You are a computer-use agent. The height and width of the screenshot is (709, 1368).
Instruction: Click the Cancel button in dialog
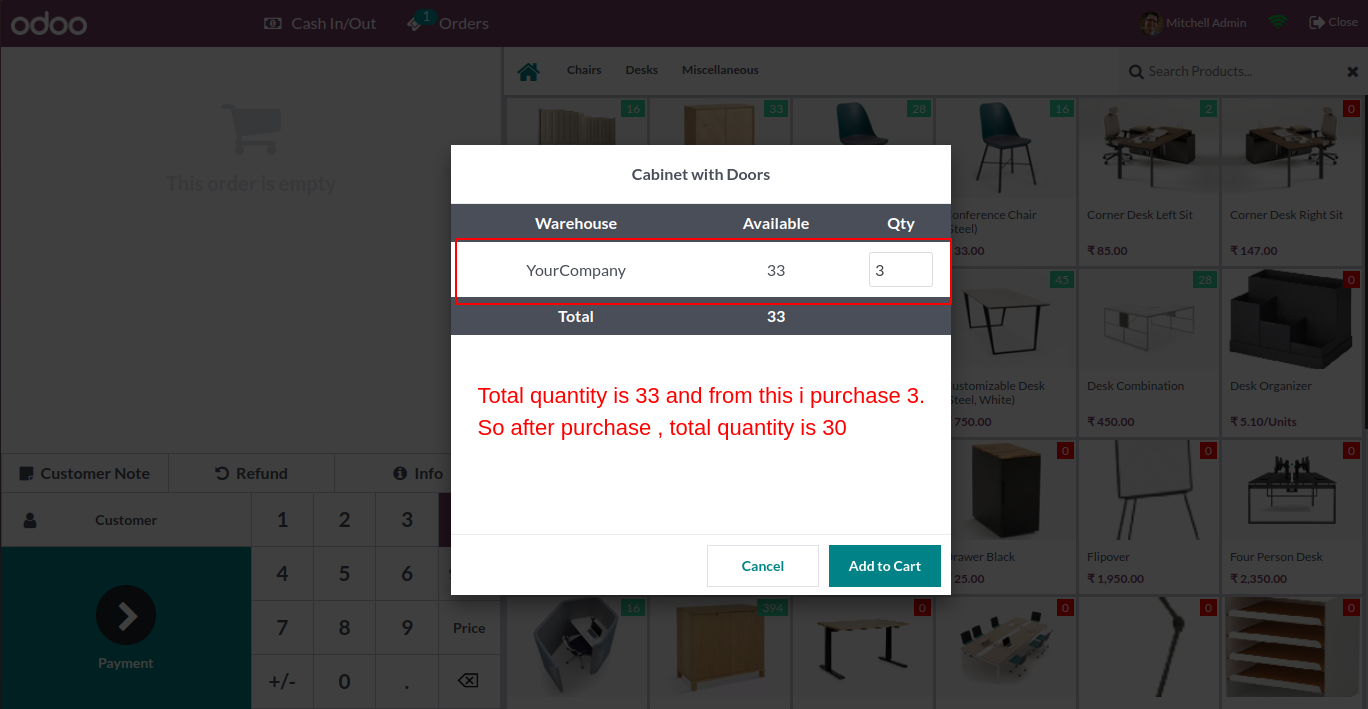(763, 566)
